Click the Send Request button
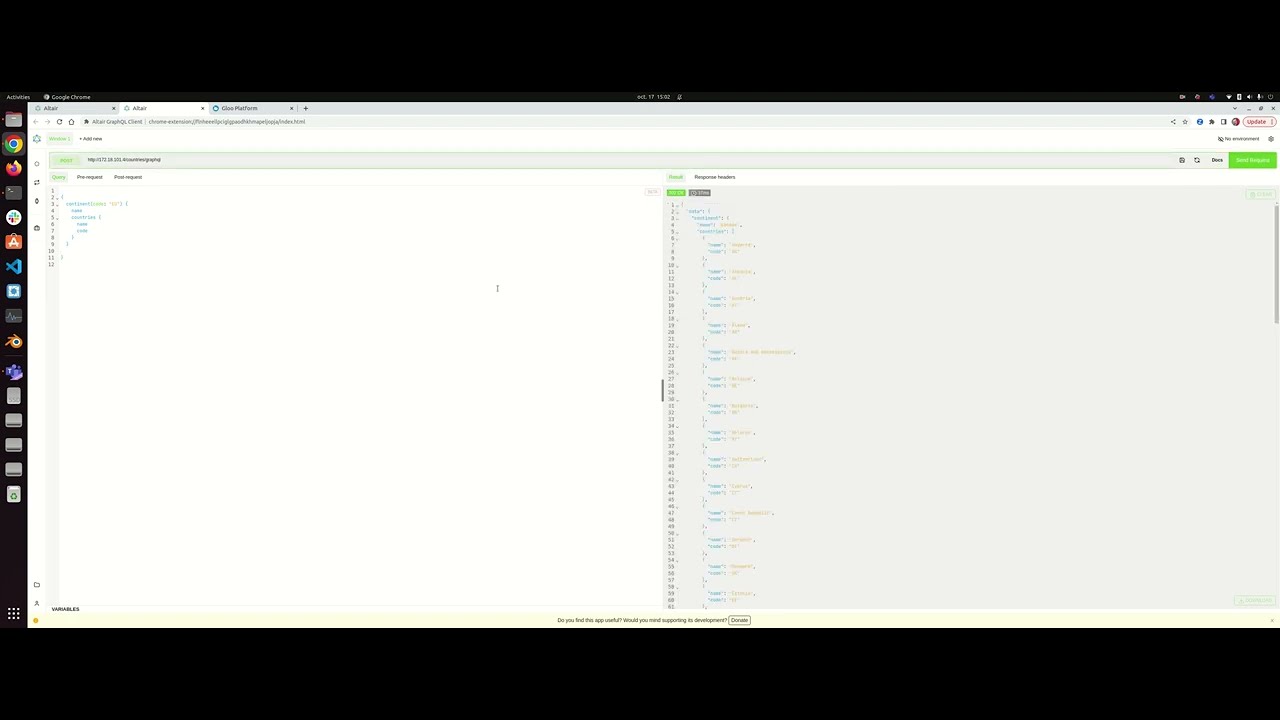The height and width of the screenshot is (720, 1280). (x=1252, y=160)
